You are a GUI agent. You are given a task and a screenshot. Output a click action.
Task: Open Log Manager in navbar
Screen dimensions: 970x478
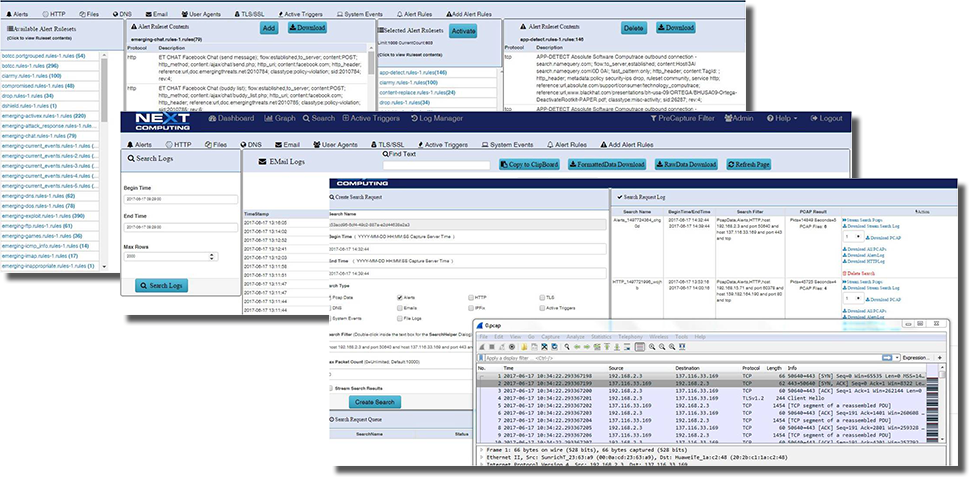pos(436,118)
